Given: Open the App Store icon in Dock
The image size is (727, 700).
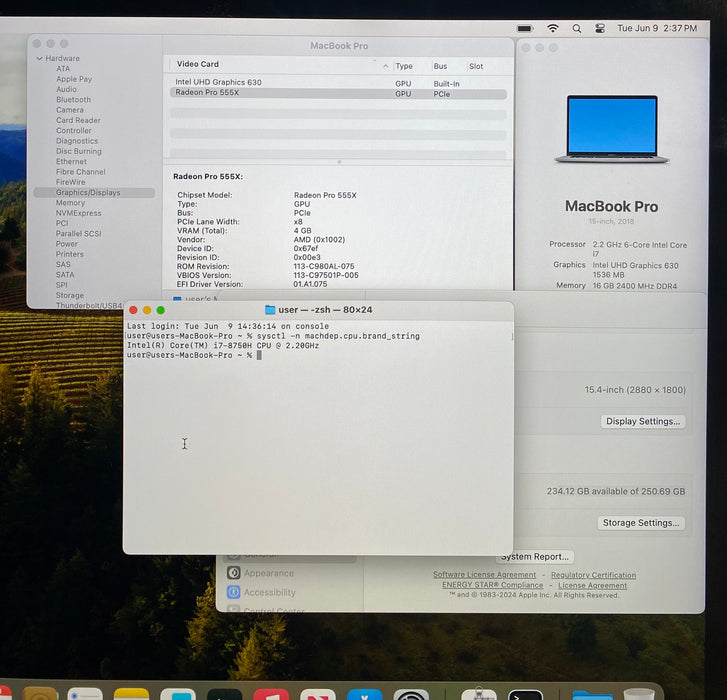Looking at the screenshot, I should click(364, 694).
